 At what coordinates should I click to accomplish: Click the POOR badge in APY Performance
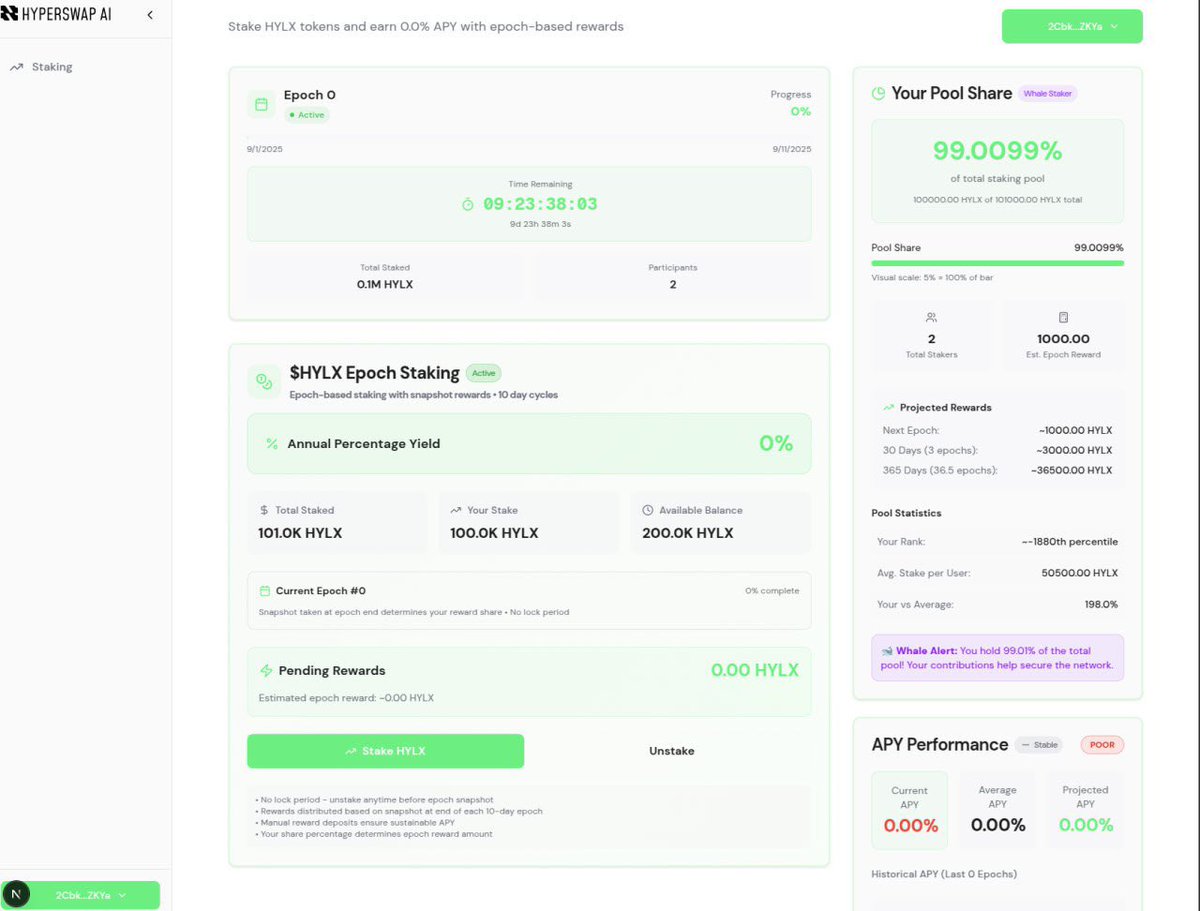[x=1101, y=745]
